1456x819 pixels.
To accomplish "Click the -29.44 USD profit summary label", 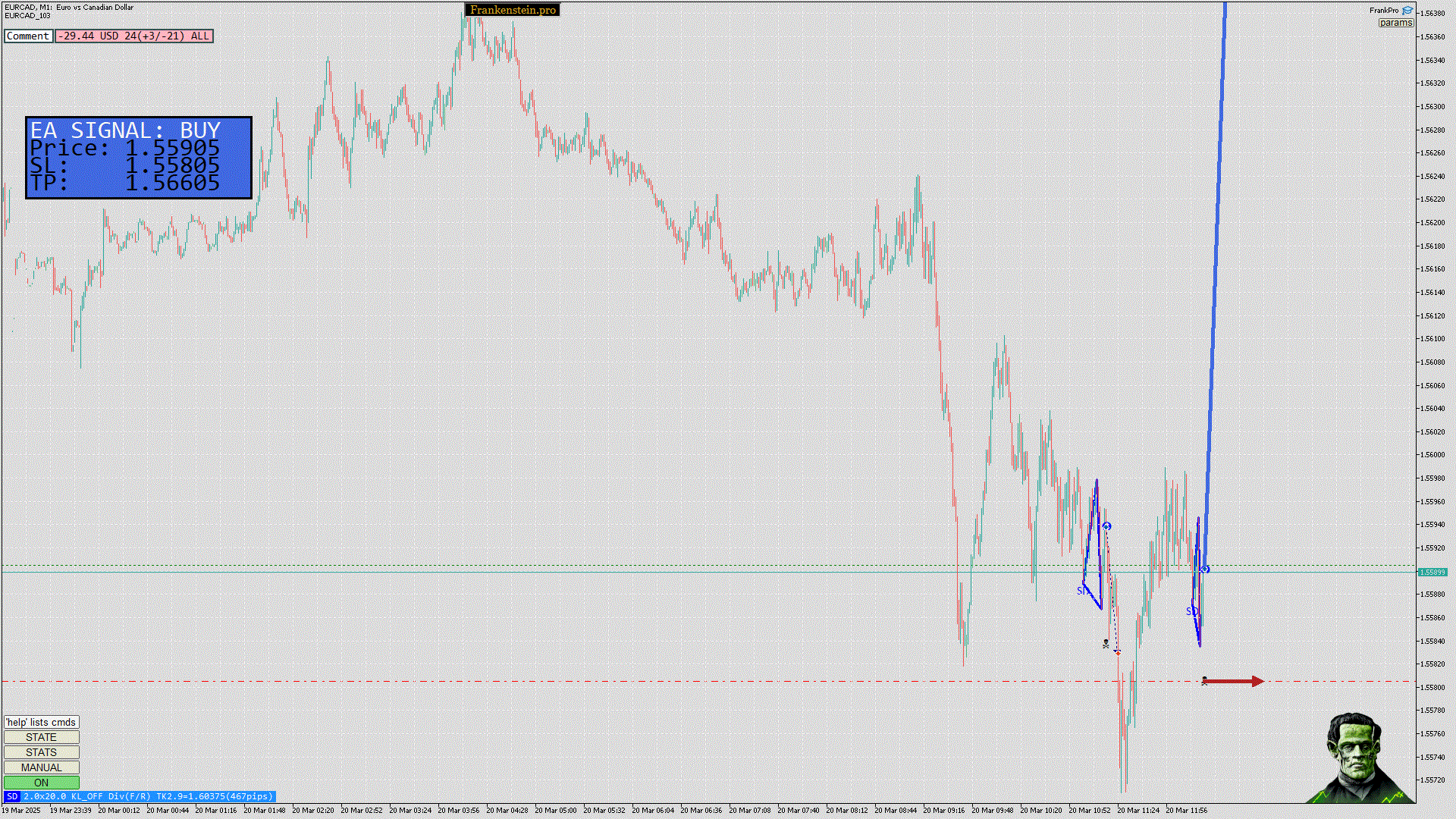I will tap(134, 36).
